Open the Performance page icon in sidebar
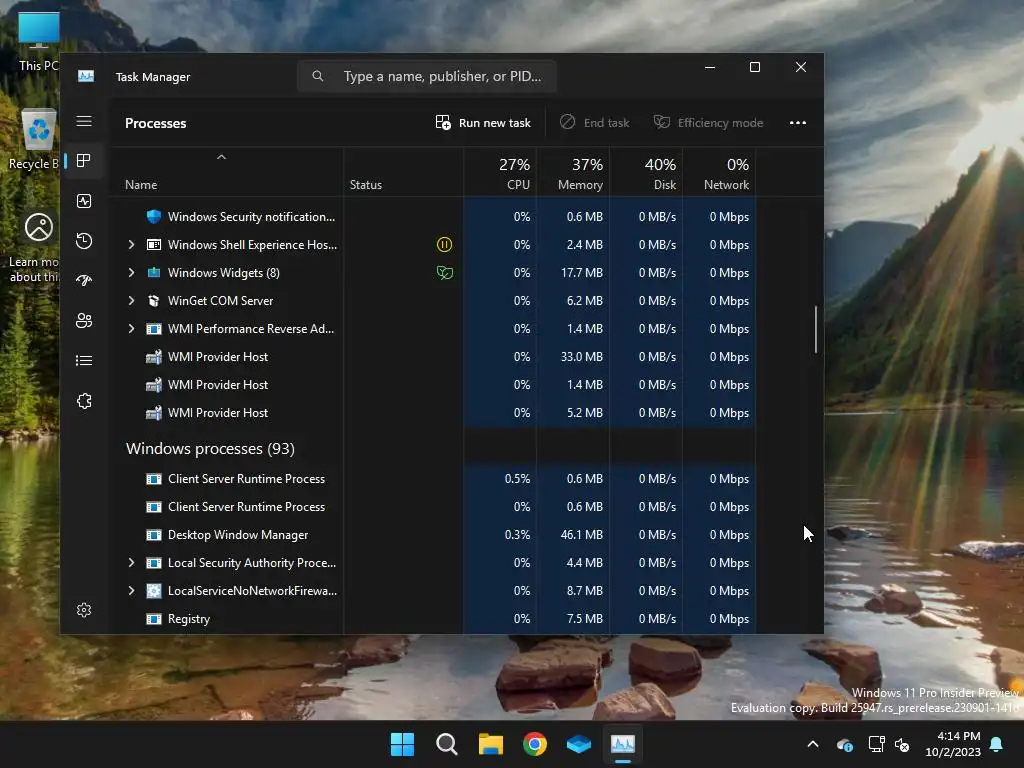This screenshot has width=1024, height=768. tap(84, 201)
